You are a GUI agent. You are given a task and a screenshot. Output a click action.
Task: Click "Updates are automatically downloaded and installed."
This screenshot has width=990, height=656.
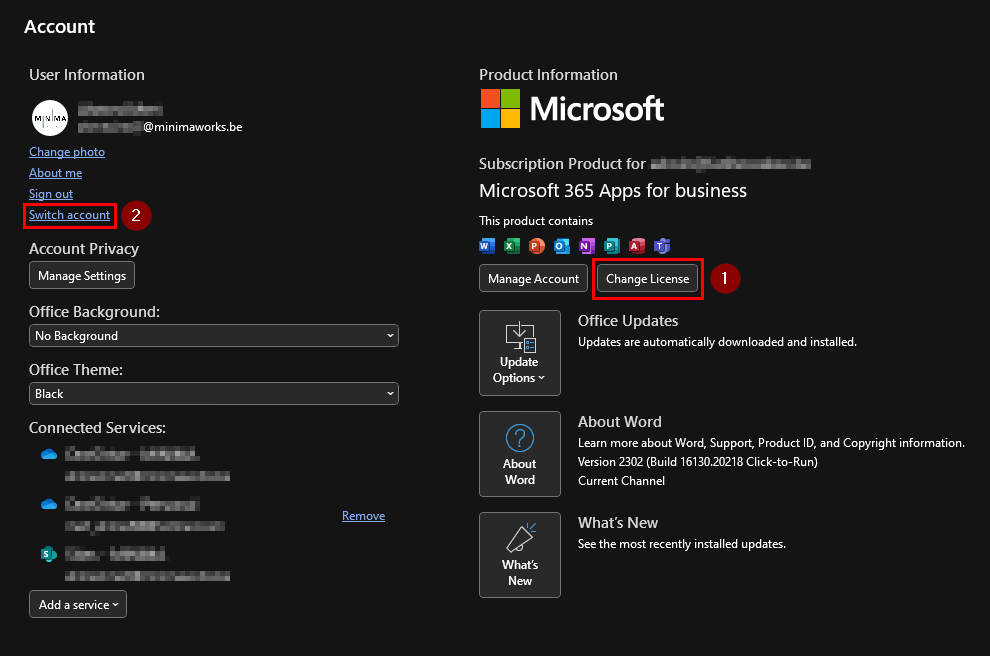tap(717, 342)
